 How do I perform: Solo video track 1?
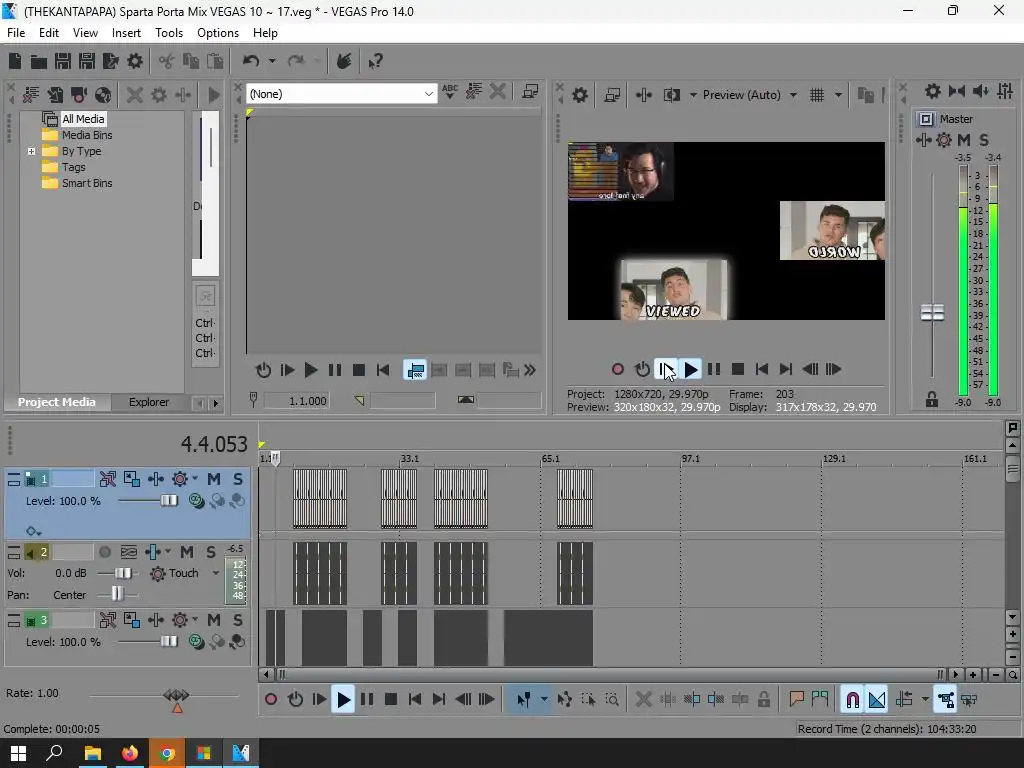(x=238, y=479)
